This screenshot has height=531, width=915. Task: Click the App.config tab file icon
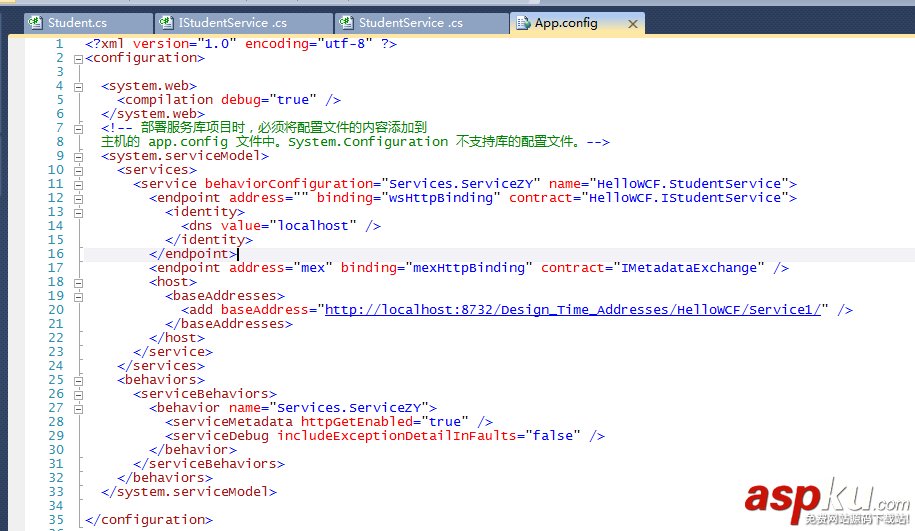(523, 22)
